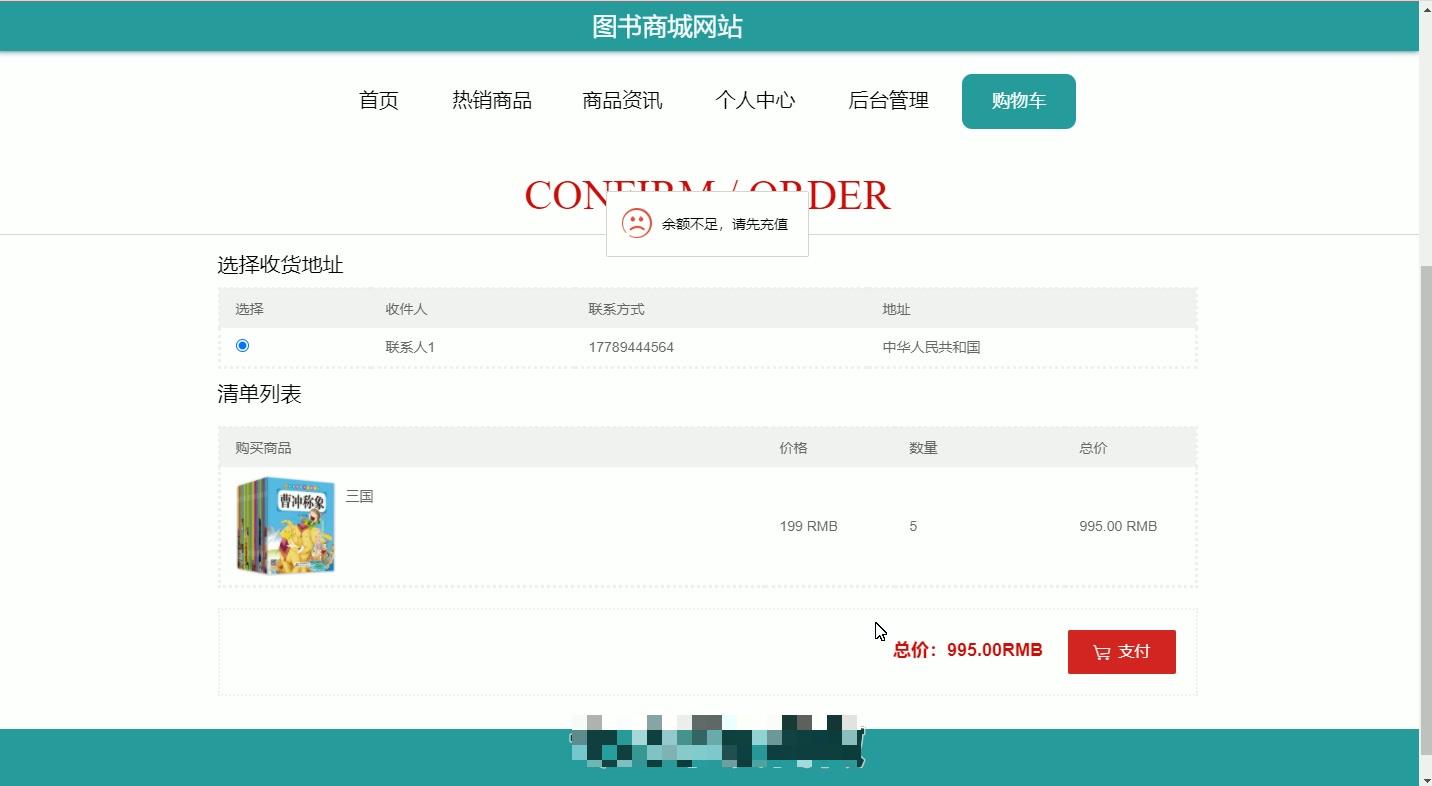
Task: Open the 热销商品 hot sale products page
Action: [491, 100]
